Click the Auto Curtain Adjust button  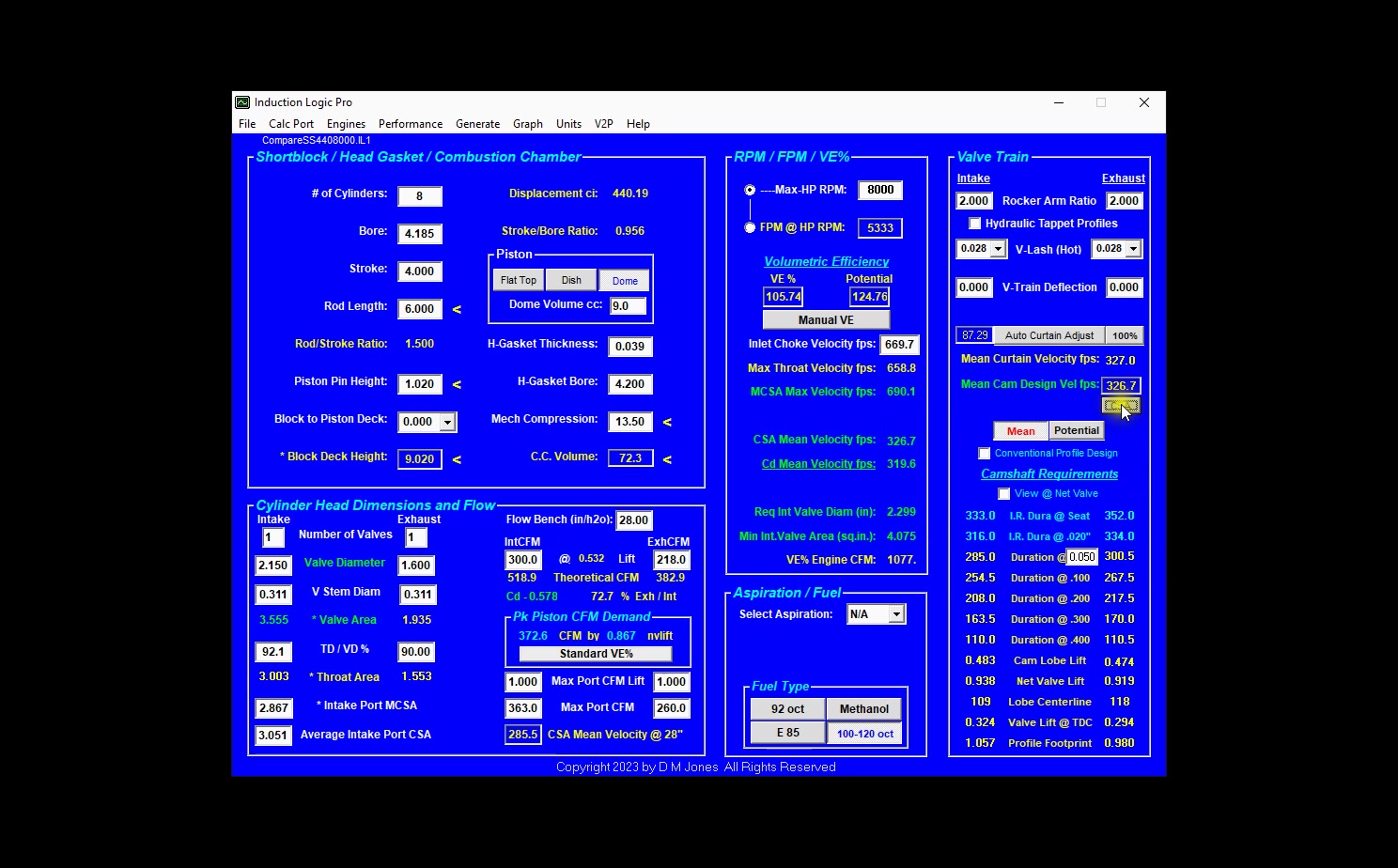1049,335
